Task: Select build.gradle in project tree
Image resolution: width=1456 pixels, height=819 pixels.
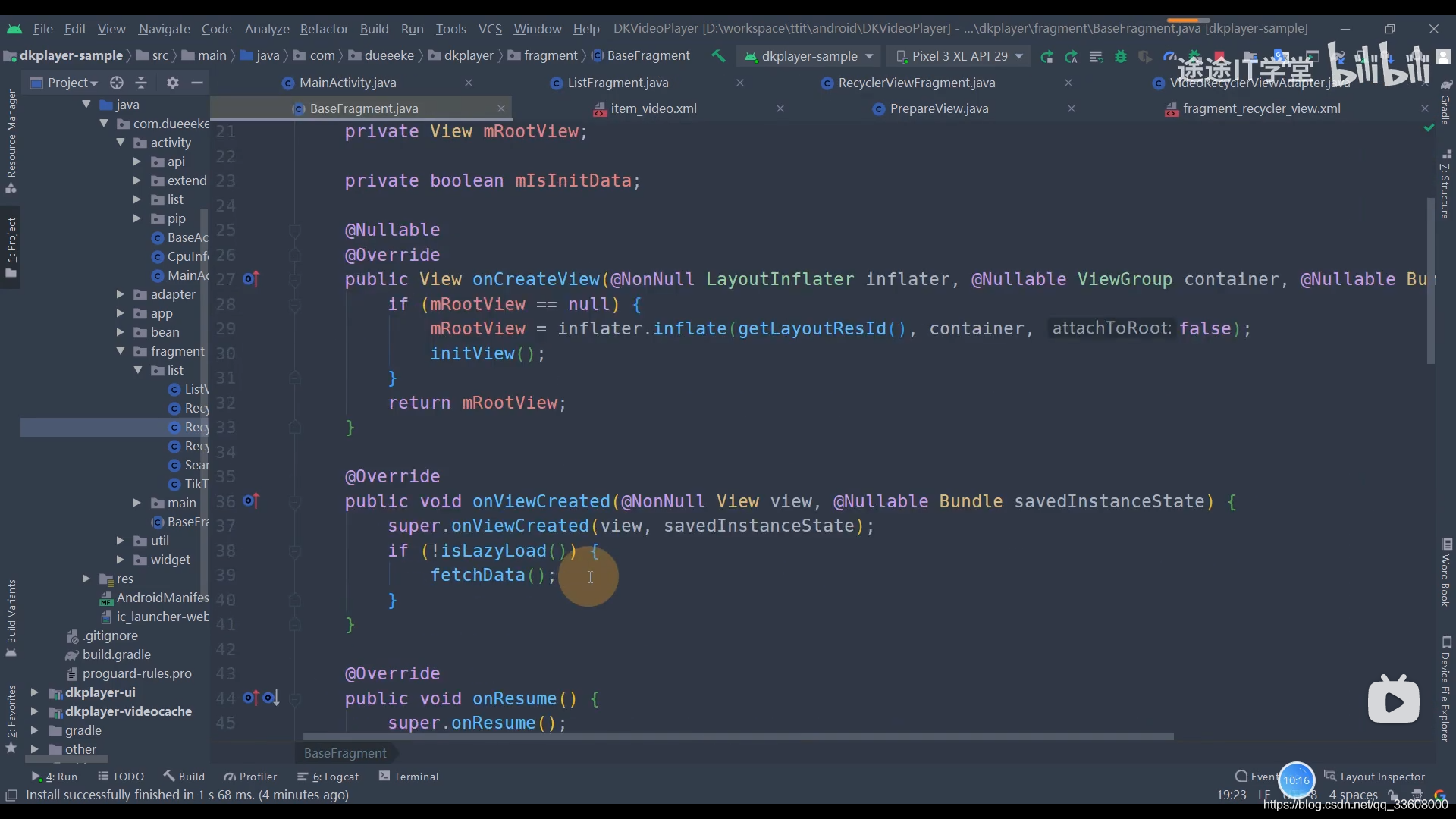Action: [108, 654]
